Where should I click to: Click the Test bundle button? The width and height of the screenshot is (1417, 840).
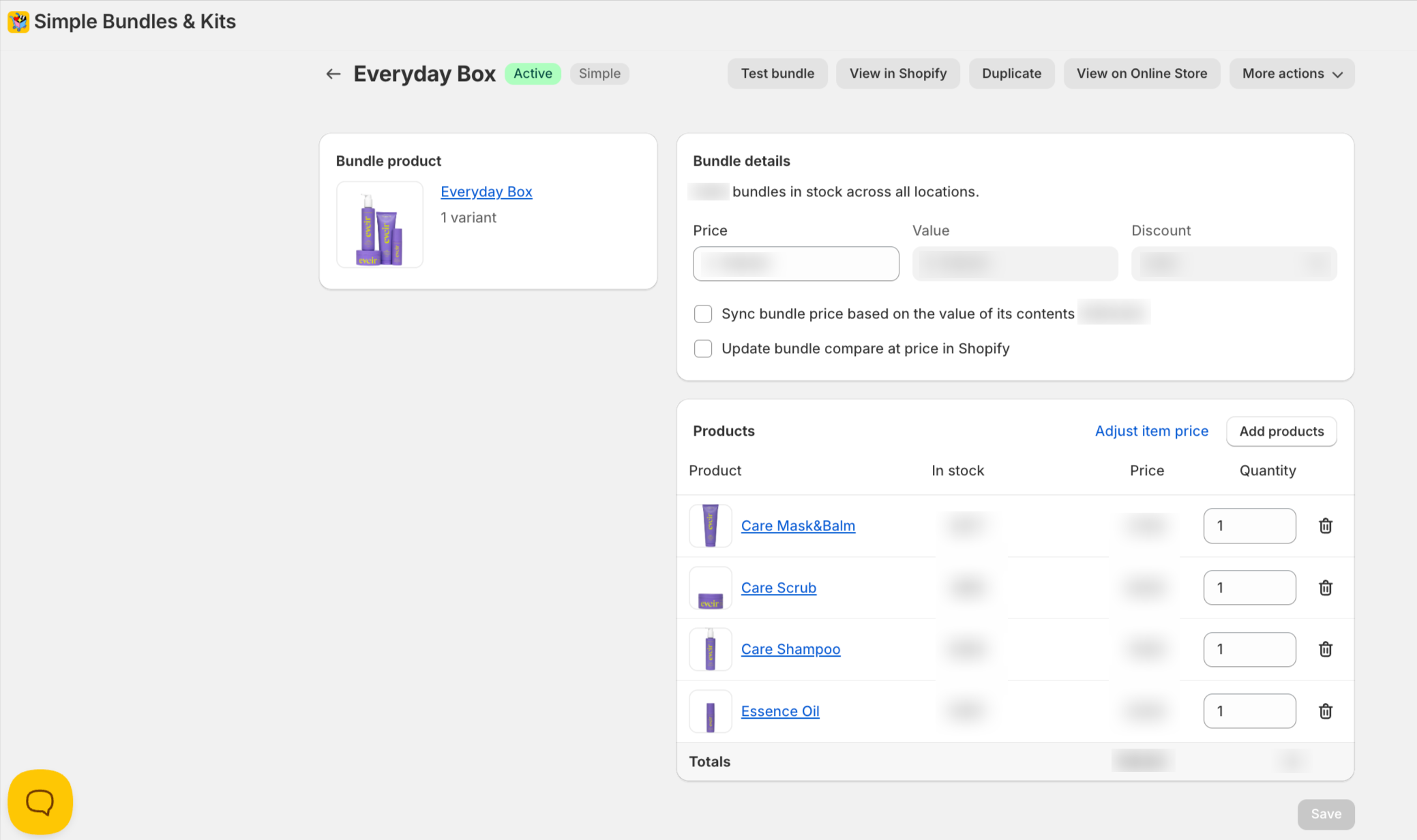click(777, 74)
